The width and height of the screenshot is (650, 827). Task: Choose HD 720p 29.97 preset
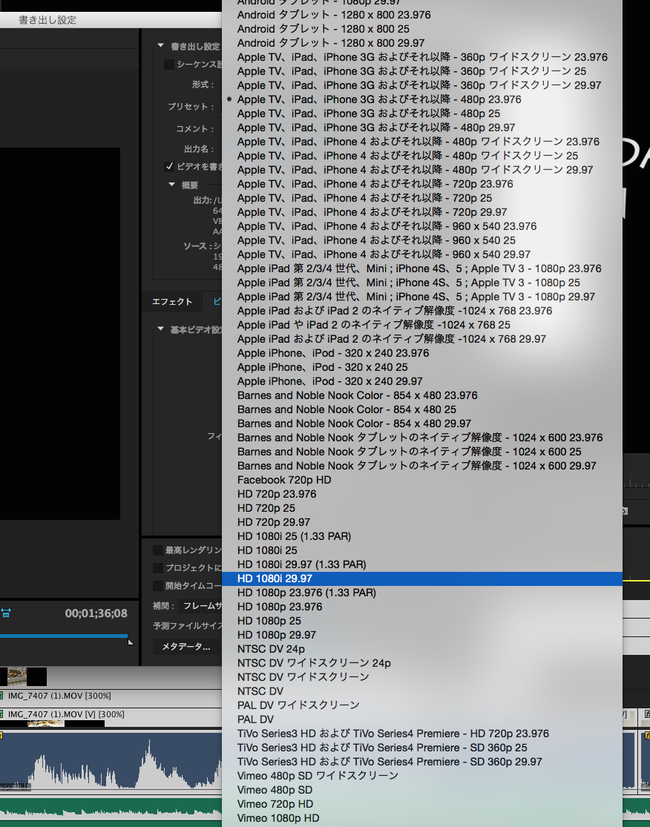tap(422, 522)
